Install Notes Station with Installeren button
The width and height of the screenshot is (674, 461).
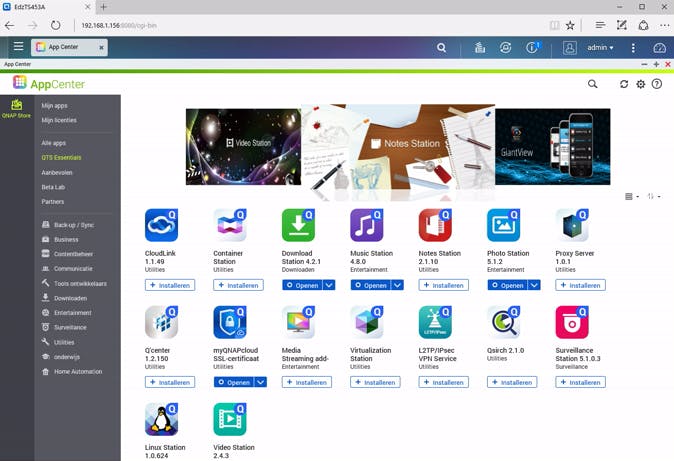coord(444,285)
